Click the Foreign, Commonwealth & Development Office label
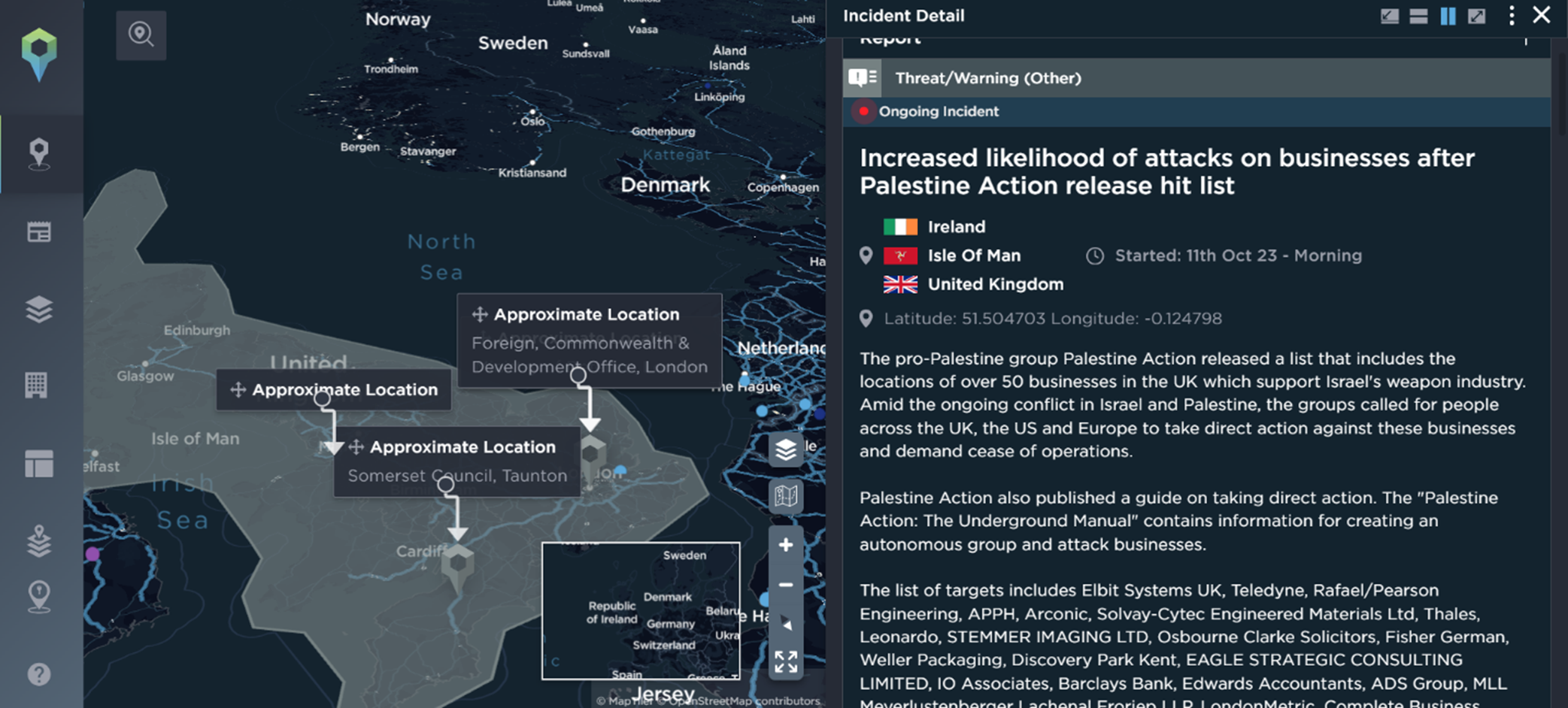 tap(590, 355)
